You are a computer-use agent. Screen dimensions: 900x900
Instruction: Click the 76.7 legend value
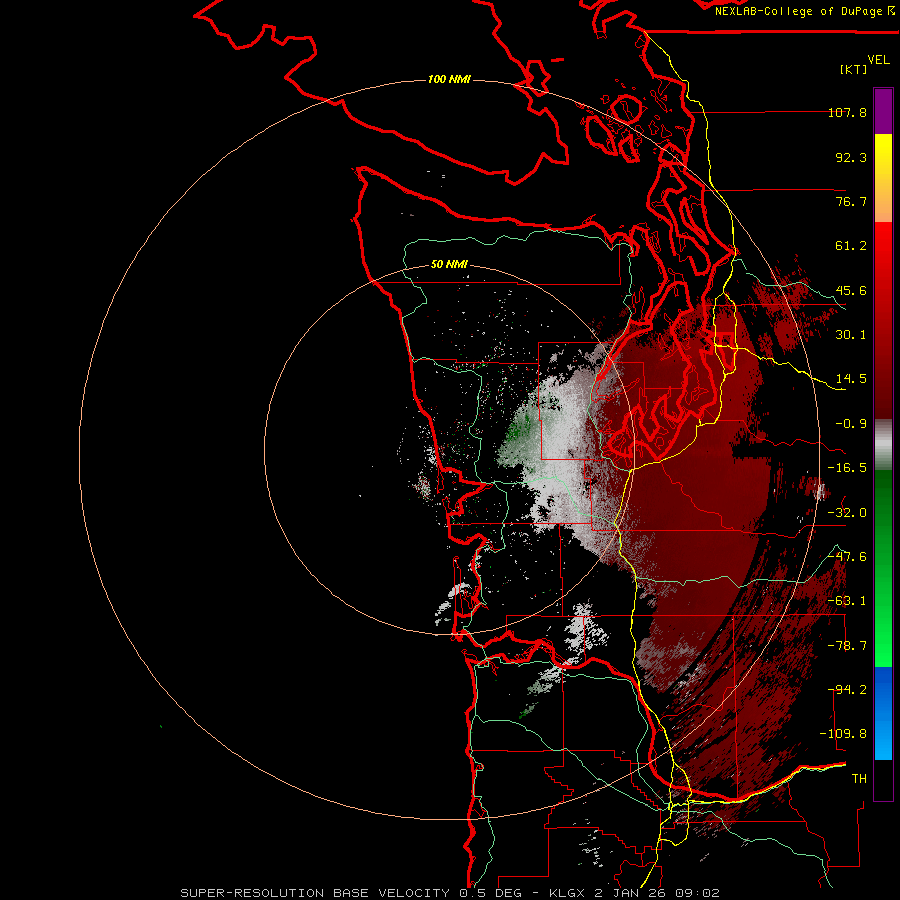pos(851,201)
